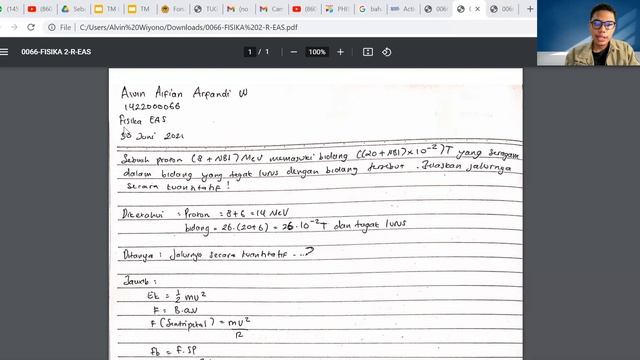The width and height of the screenshot is (640, 360).
Task: Switch to the second YouTube (86) tab
Action: click(305, 9)
